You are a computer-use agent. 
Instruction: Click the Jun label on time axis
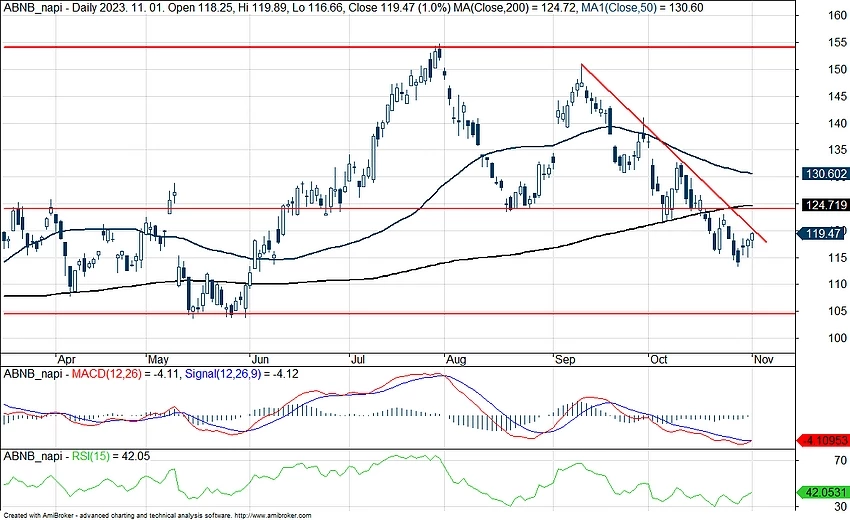coord(260,359)
